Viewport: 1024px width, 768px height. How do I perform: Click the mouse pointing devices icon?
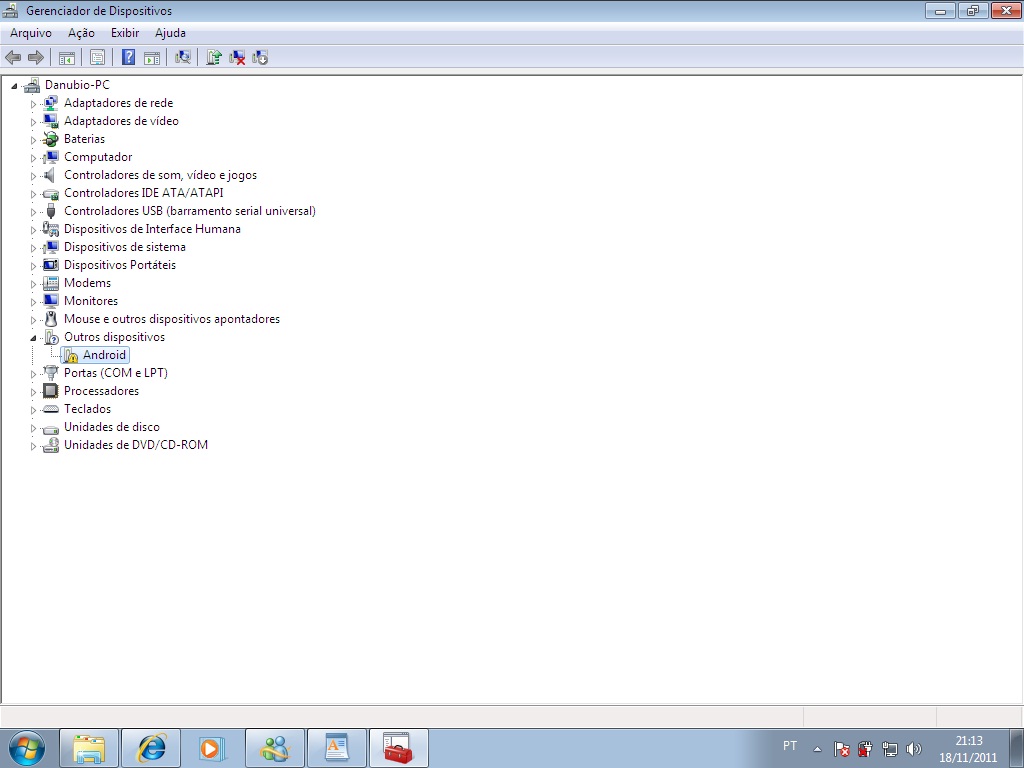[51, 319]
